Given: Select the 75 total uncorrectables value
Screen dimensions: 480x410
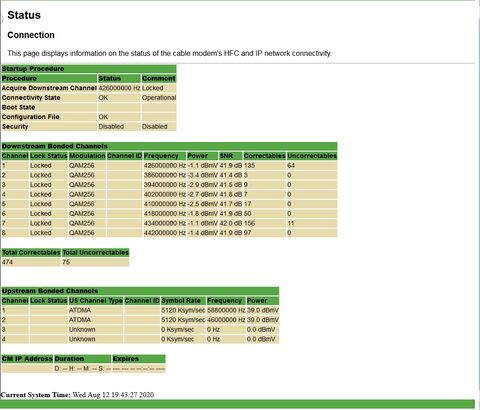Looking at the screenshot, I should (66, 262).
